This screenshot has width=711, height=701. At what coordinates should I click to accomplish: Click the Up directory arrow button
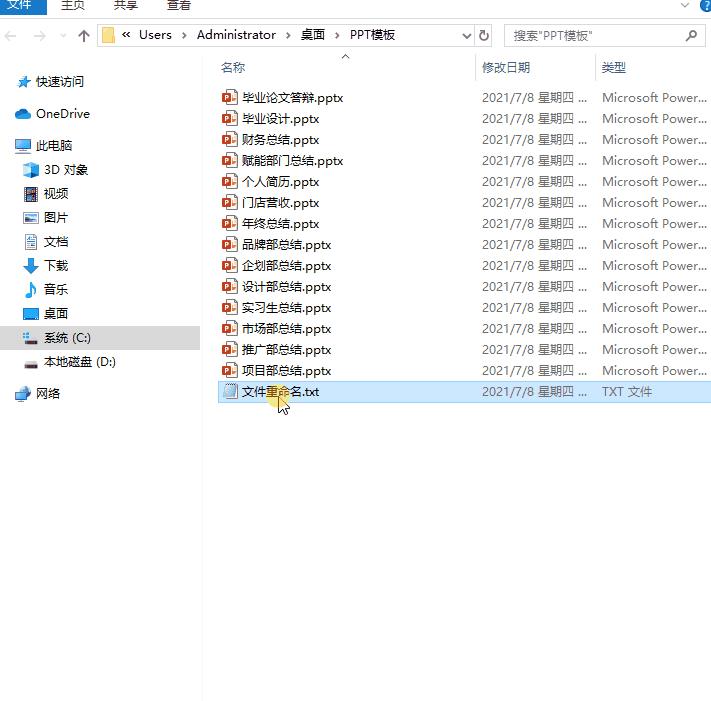(84, 35)
